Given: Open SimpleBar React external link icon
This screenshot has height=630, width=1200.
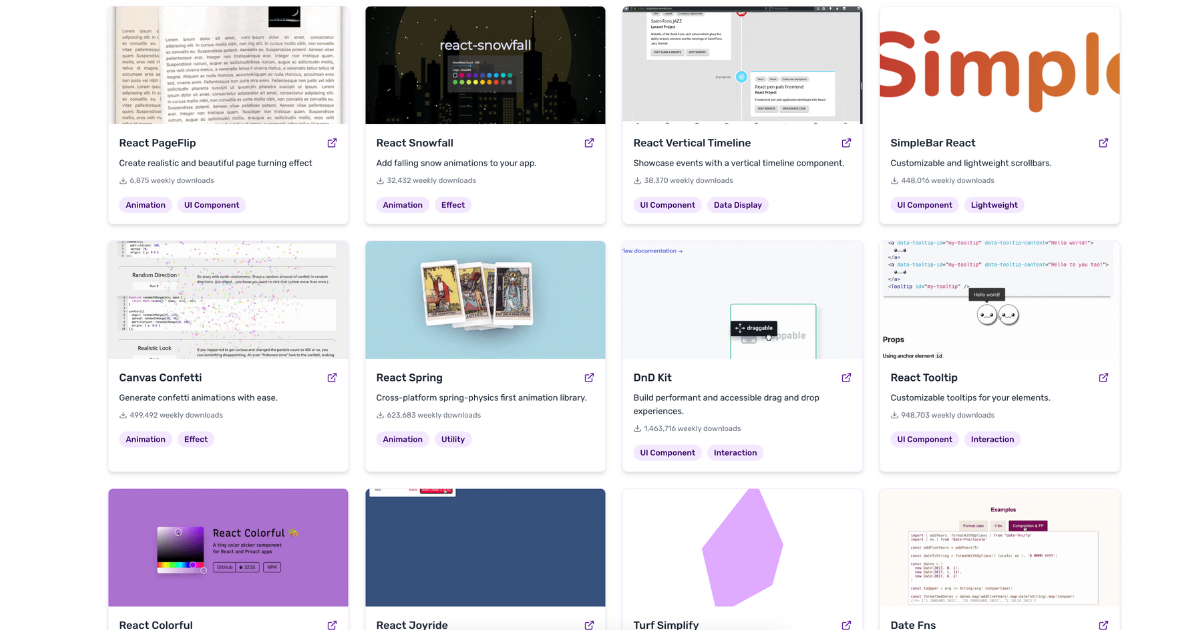Looking at the screenshot, I should pyautogui.click(x=1103, y=143).
